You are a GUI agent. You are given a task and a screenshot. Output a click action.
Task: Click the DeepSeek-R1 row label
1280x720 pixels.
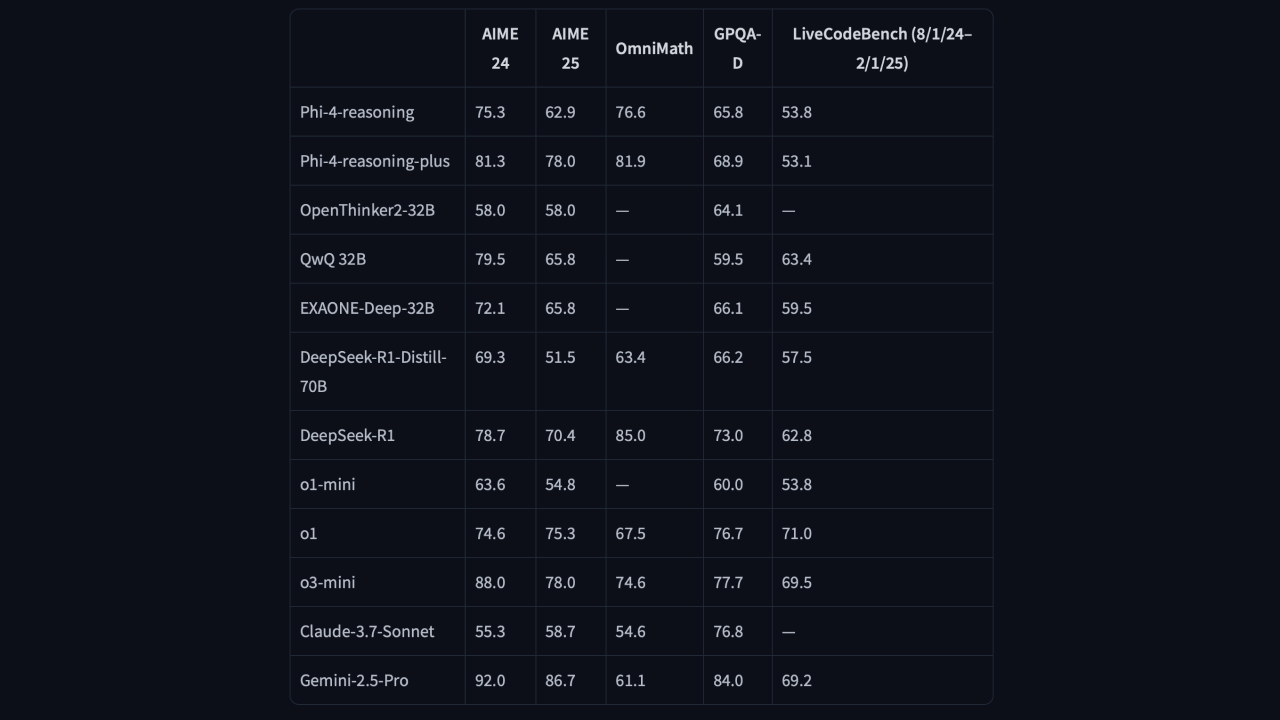point(347,435)
